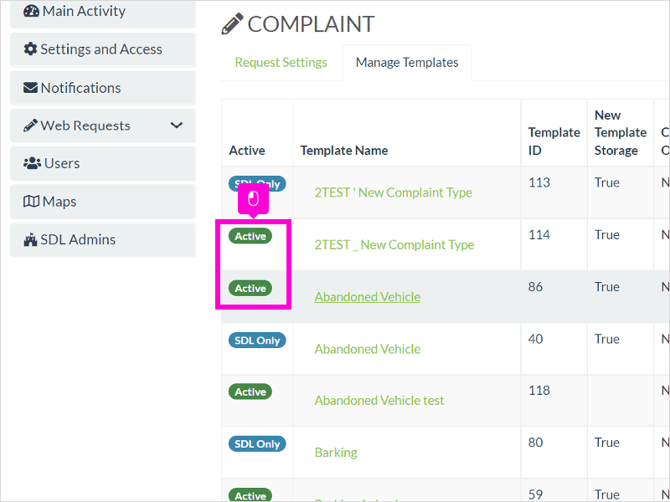Expand the Web Requests chevron
The height and width of the screenshot is (502, 670).
[x=176, y=125]
